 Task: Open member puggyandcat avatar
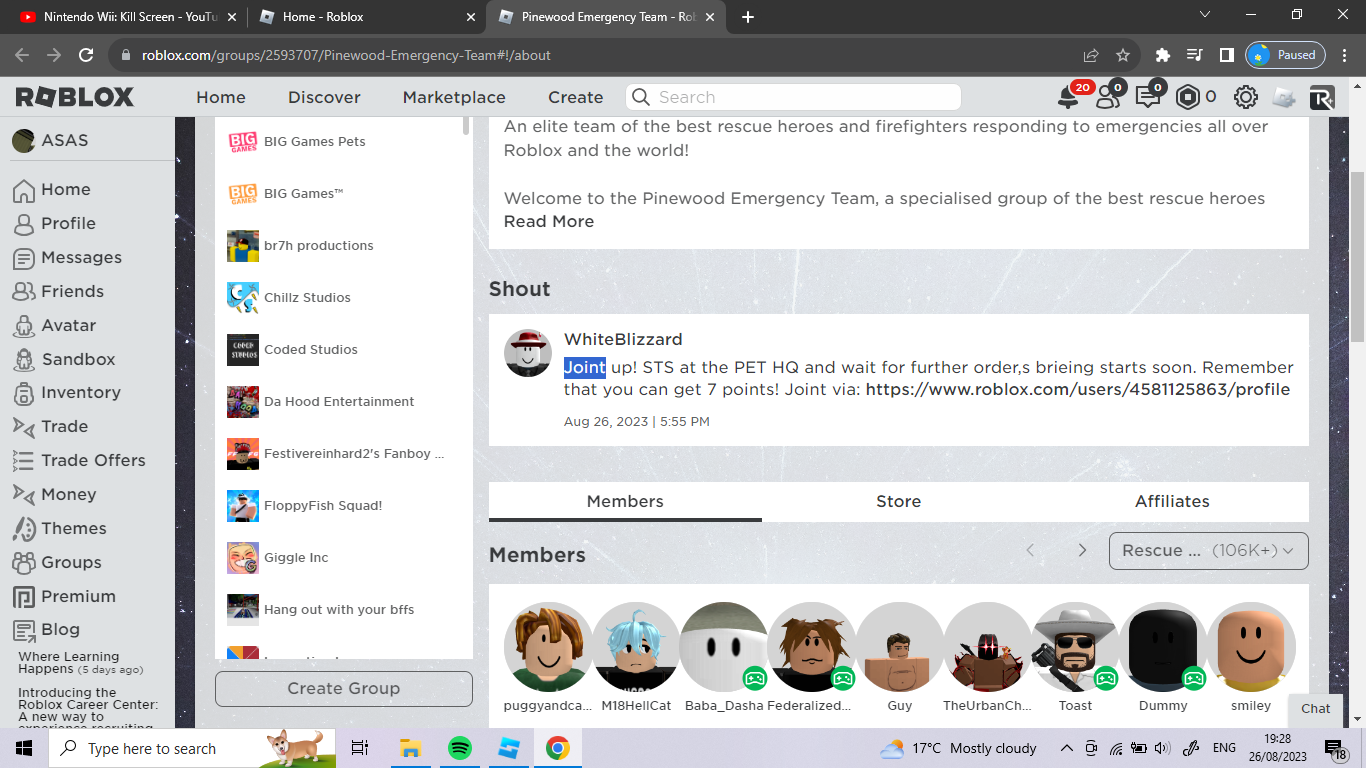(x=548, y=647)
